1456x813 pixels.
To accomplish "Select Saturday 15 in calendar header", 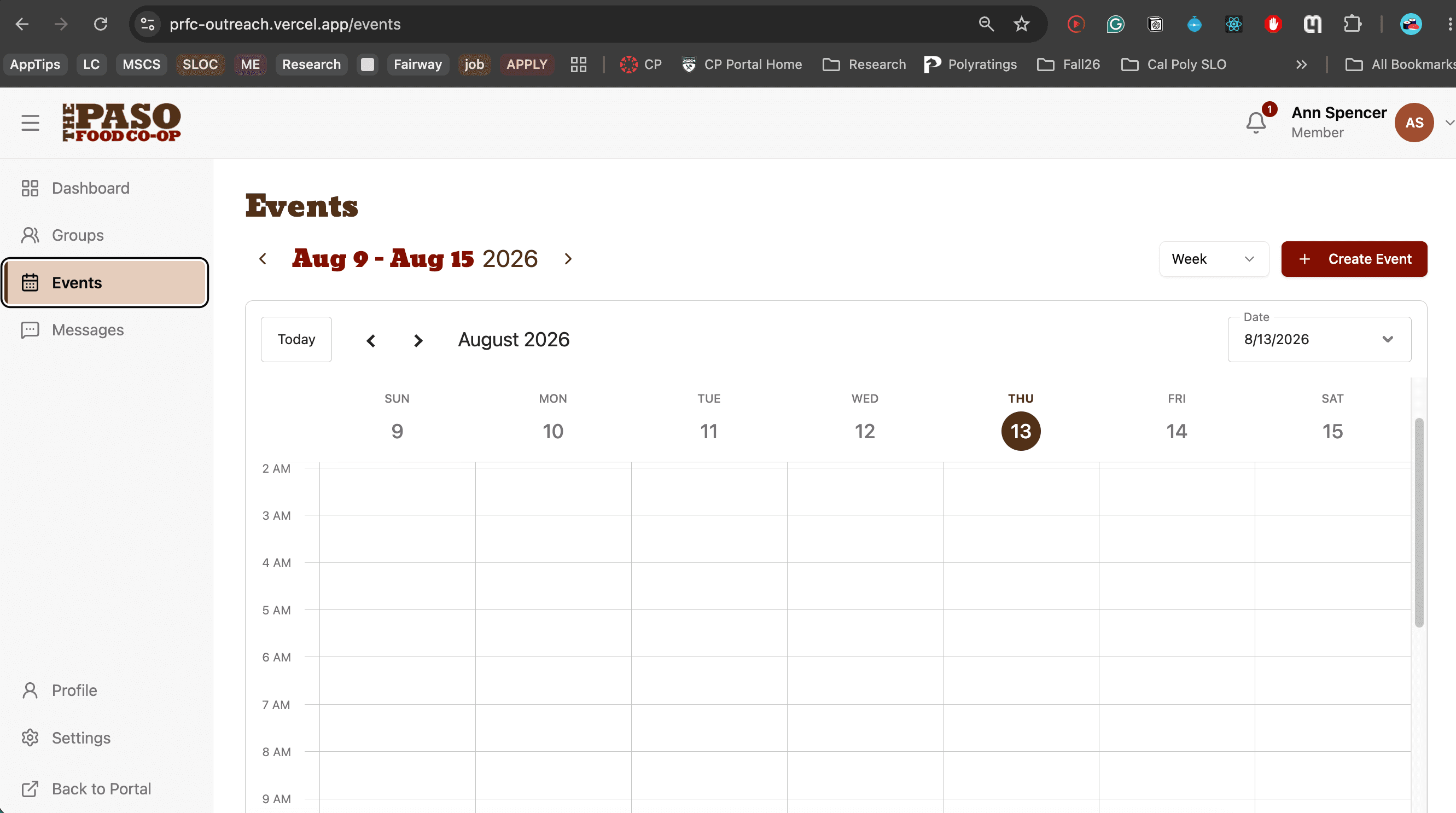I will [1332, 431].
